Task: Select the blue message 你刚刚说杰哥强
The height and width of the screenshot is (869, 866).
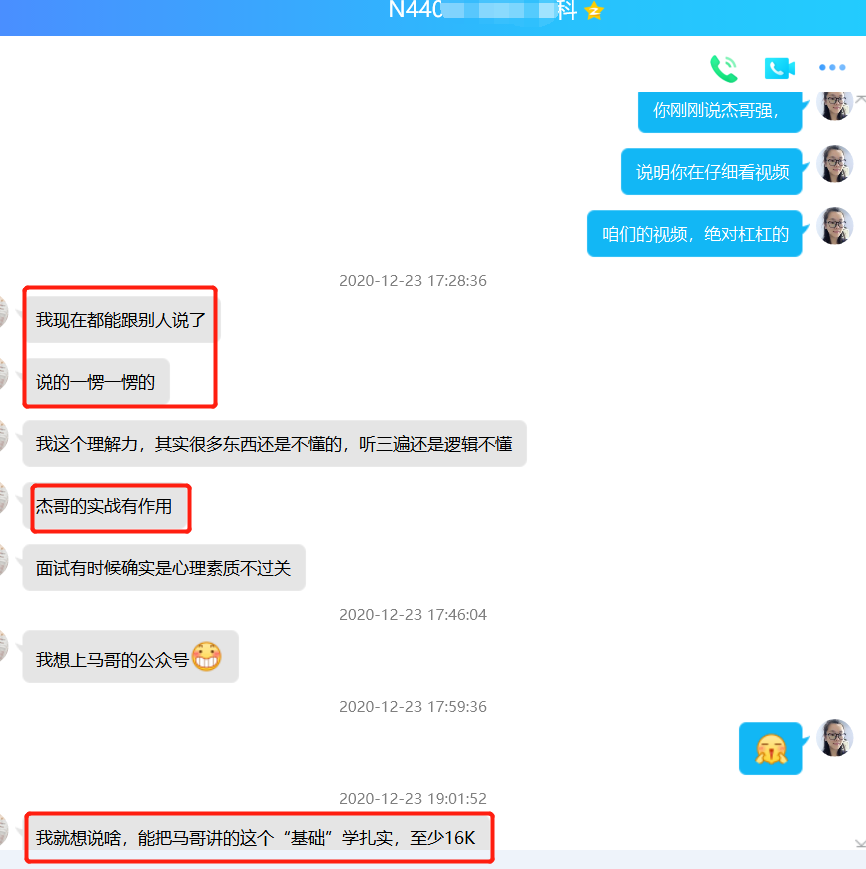Action: click(716, 111)
